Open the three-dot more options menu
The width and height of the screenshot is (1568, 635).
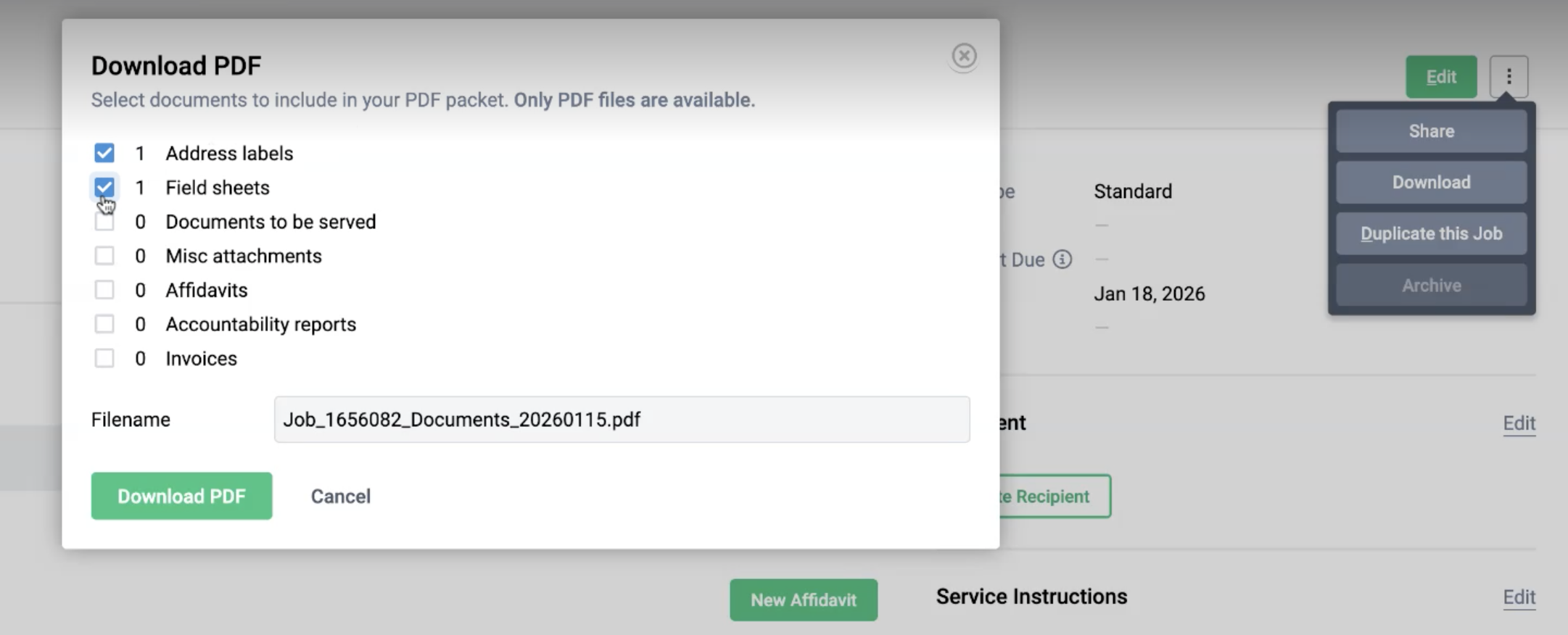1509,77
